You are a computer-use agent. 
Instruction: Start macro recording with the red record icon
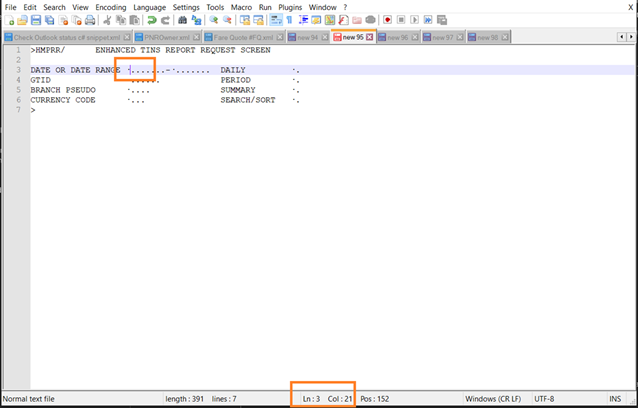point(387,20)
